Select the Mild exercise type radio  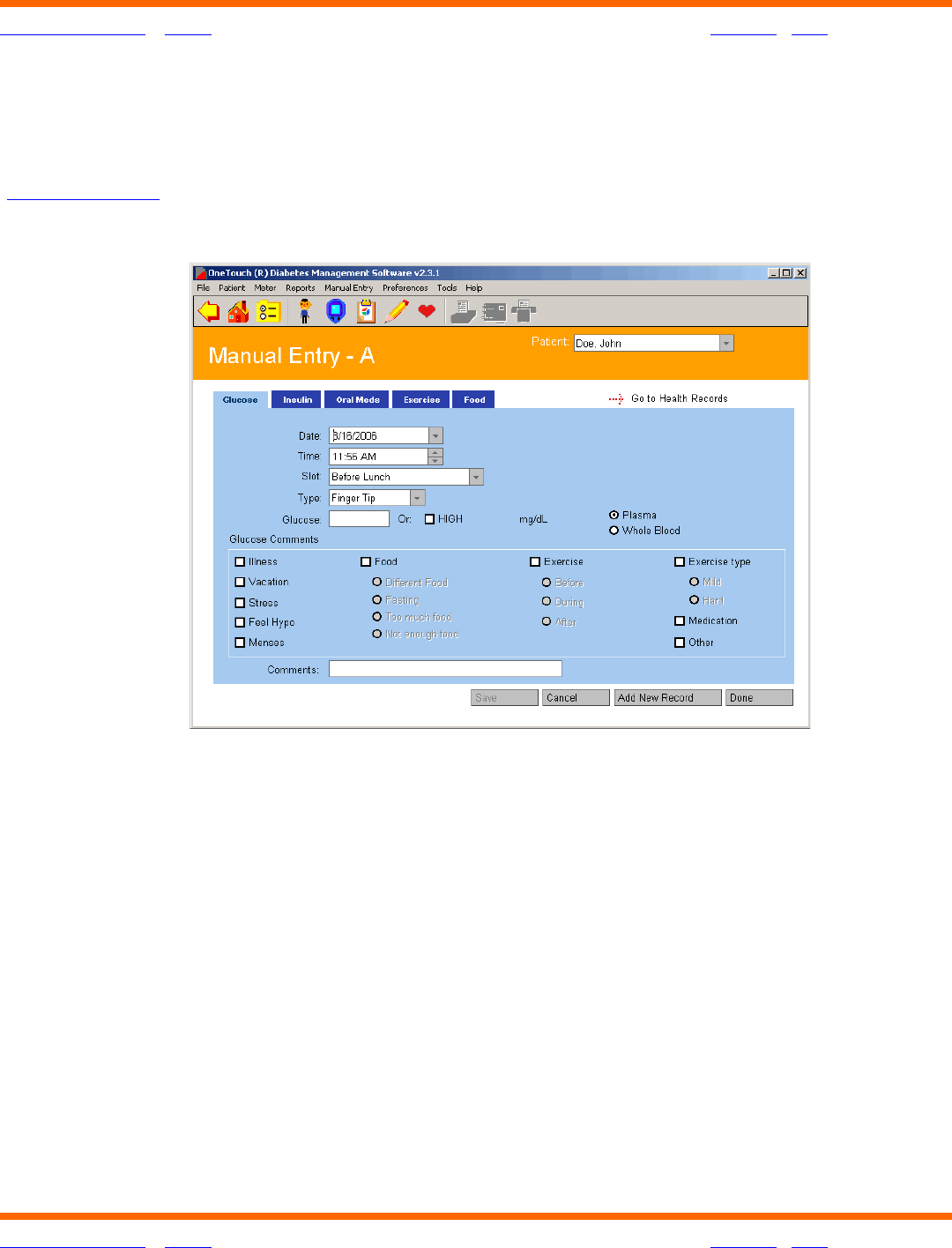[x=695, y=582]
